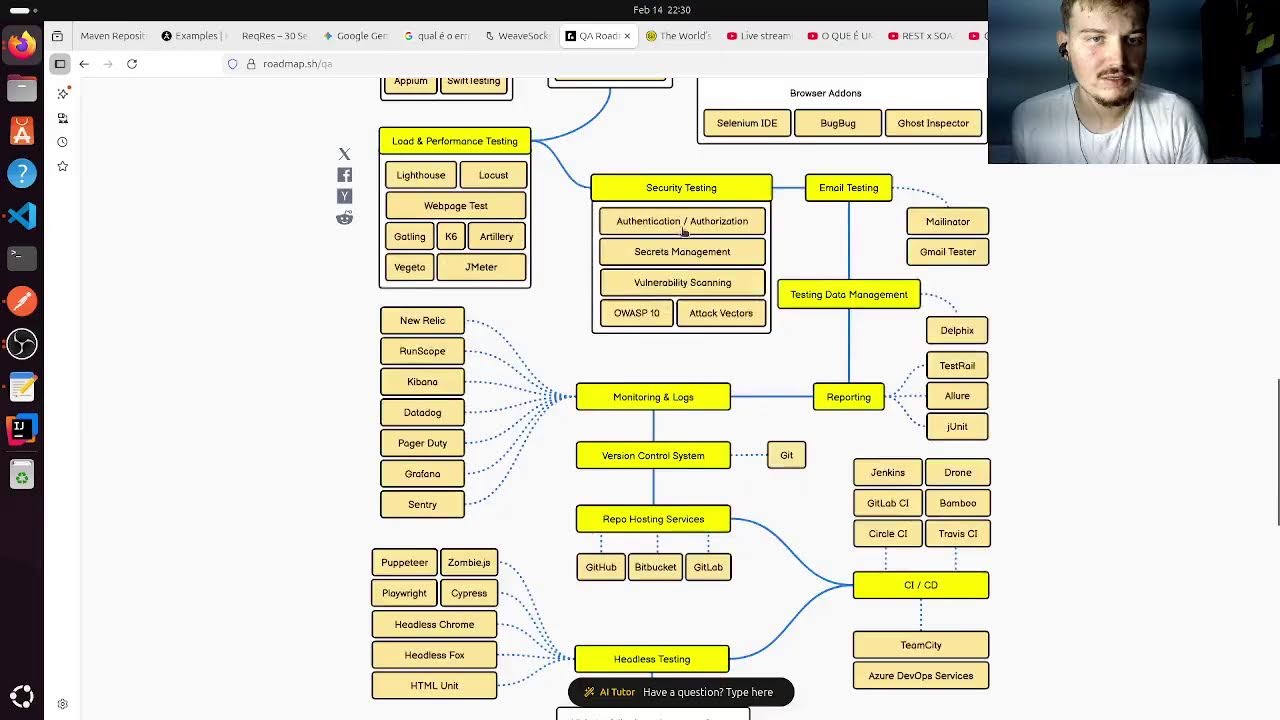This screenshot has width=1280, height=720.
Task: Open Ubuntu Software from the dock
Action: tap(22, 131)
